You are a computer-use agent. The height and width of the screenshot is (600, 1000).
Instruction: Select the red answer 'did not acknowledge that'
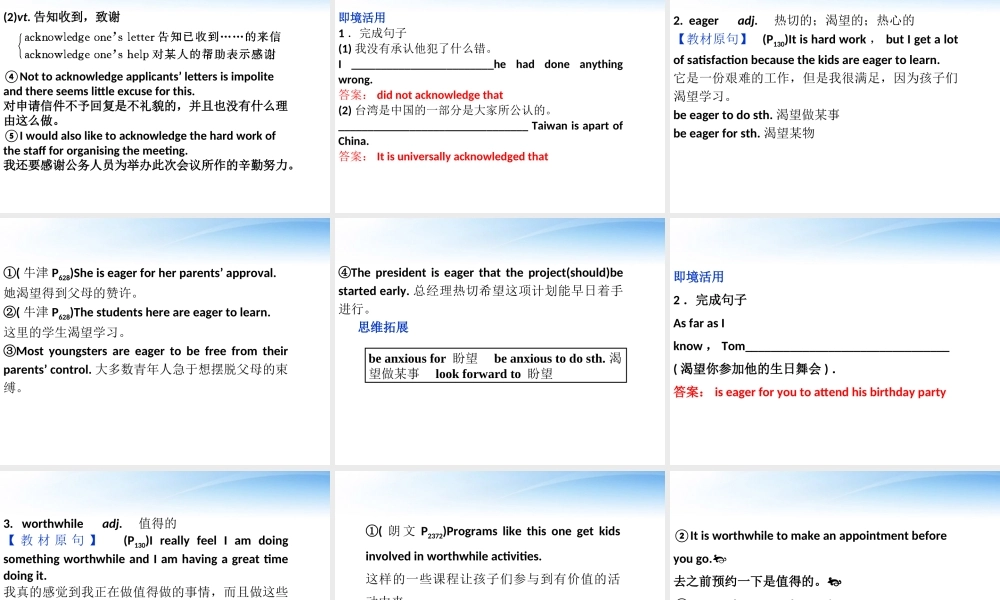click(x=439, y=95)
